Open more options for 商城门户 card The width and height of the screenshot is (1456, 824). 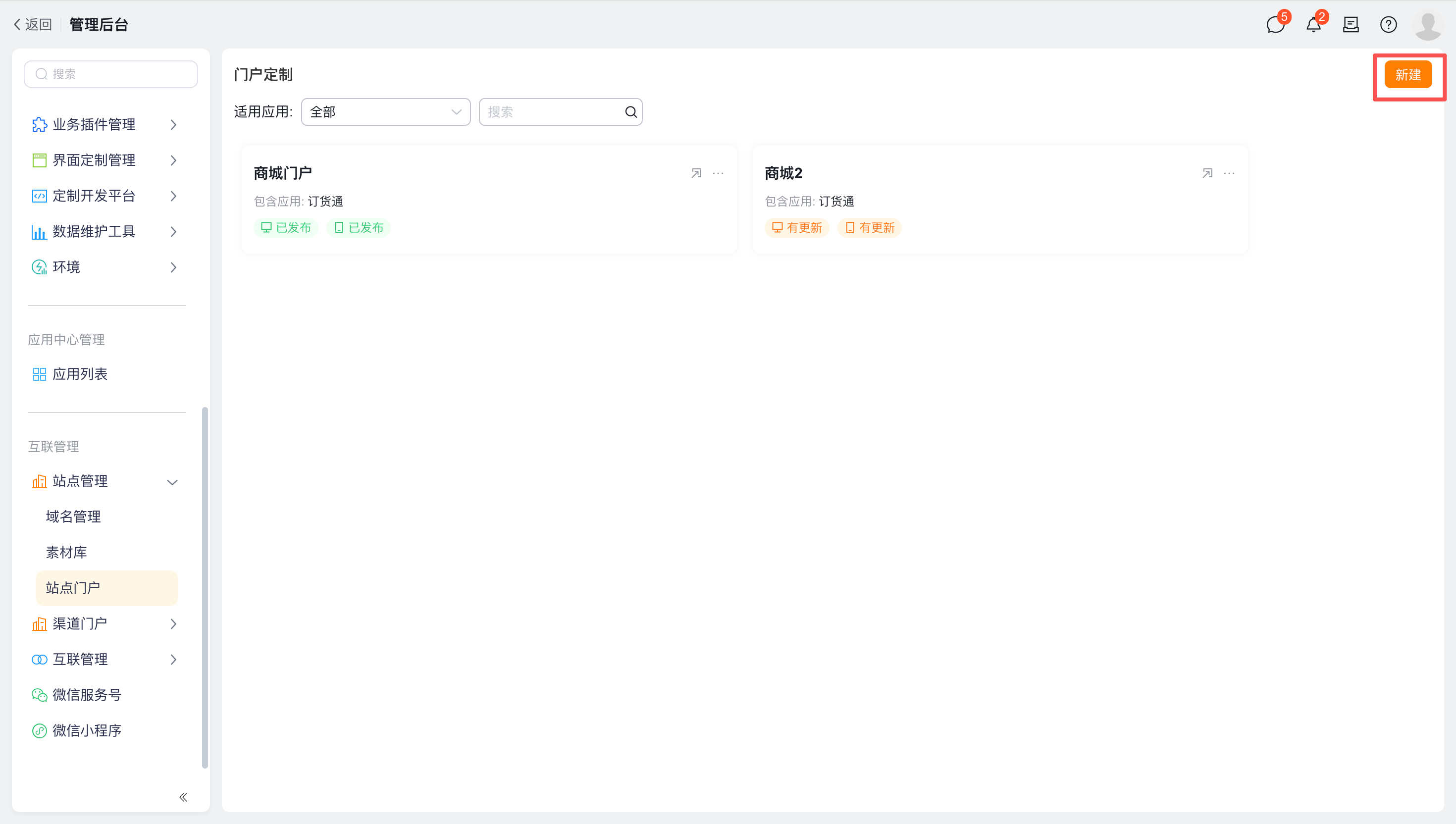click(718, 173)
